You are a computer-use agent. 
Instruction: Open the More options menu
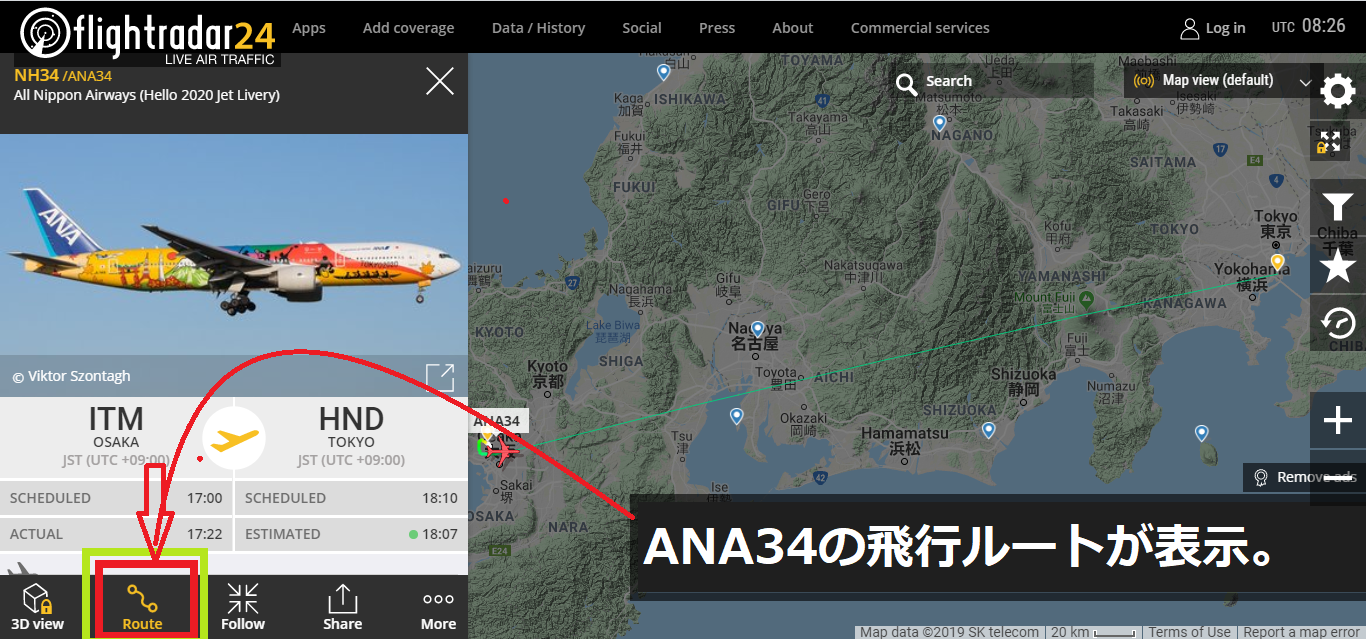tap(438, 608)
